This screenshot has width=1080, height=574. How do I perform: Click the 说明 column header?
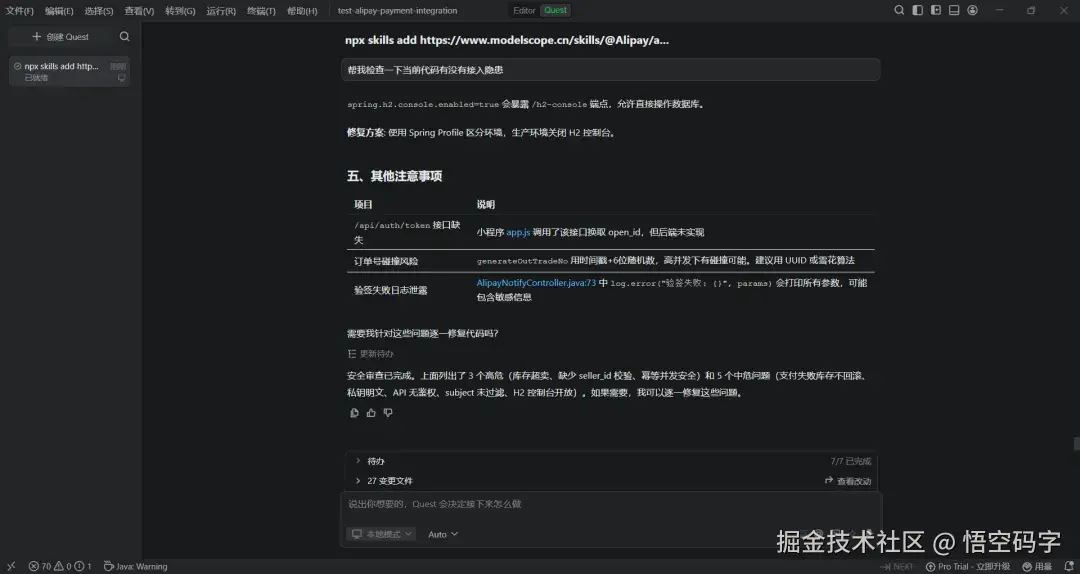click(486, 205)
